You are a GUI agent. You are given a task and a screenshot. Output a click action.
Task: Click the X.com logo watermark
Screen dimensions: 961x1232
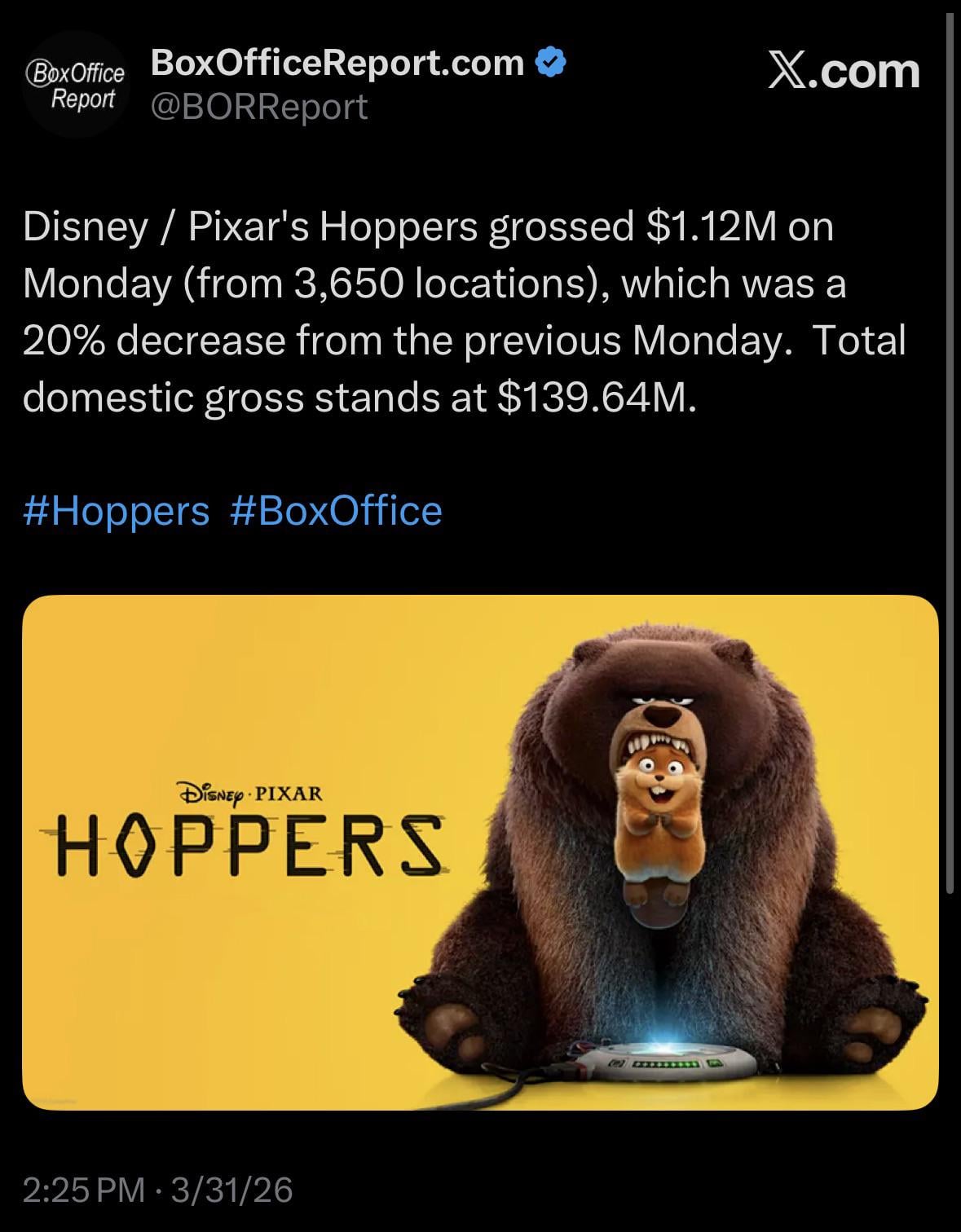pyautogui.click(x=844, y=72)
